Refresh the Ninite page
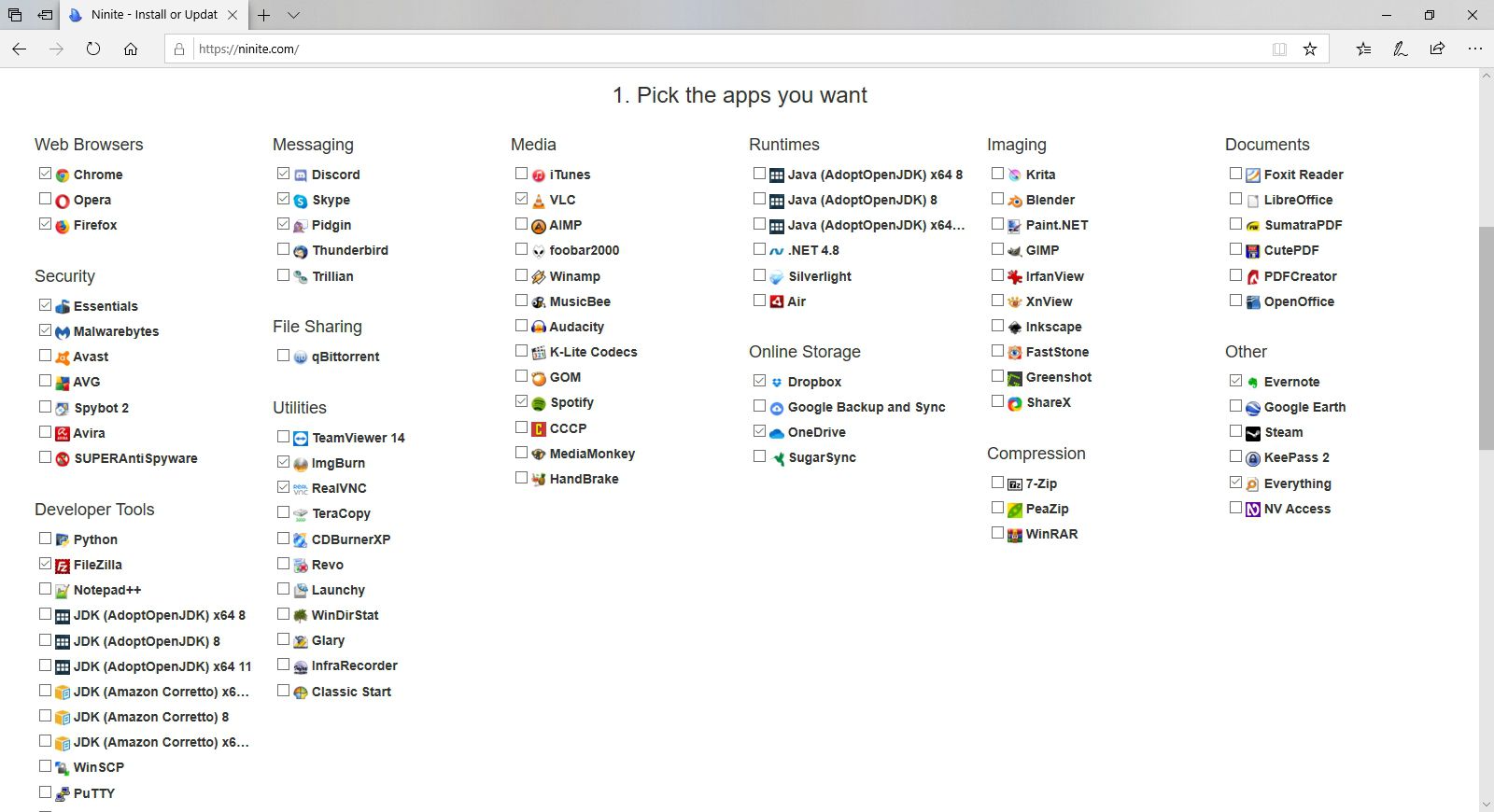Screen dimensions: 1494x812 [93, 49]
